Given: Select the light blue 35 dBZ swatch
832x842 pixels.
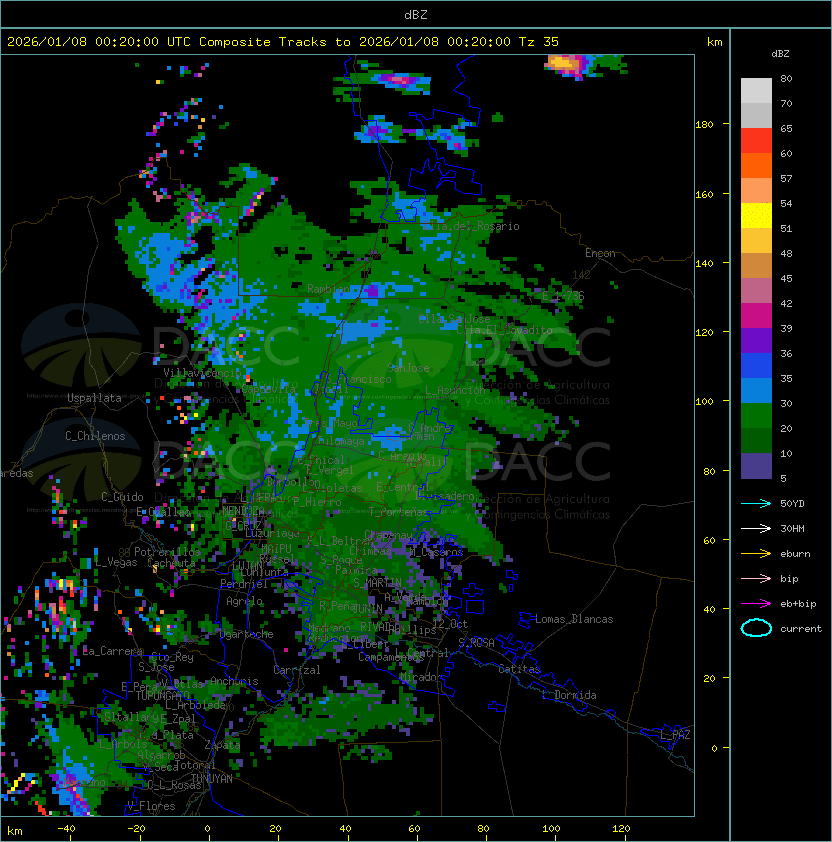Looking at the screenshot, I should click(x=756, y=390).
